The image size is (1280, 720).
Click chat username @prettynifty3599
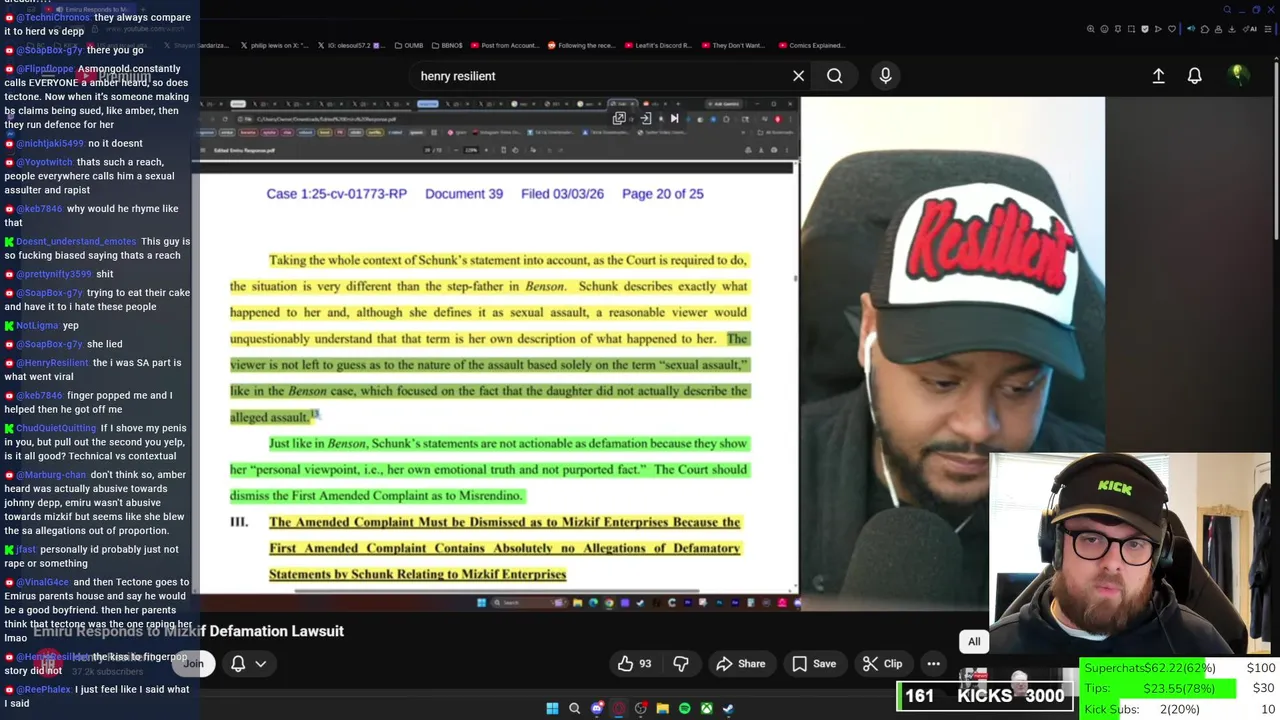[54, 274]
